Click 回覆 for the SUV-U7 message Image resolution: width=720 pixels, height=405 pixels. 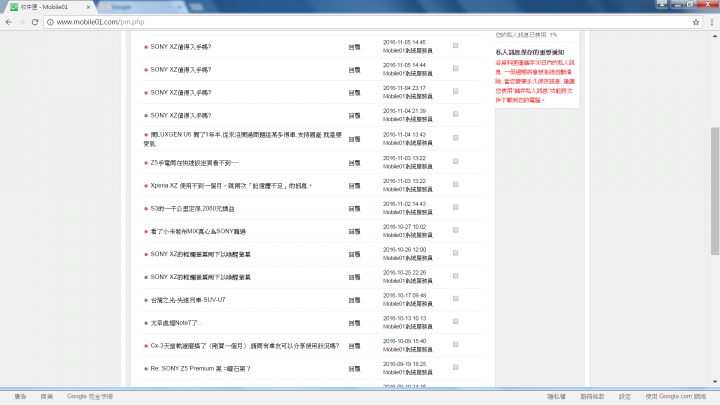[354, 300]
